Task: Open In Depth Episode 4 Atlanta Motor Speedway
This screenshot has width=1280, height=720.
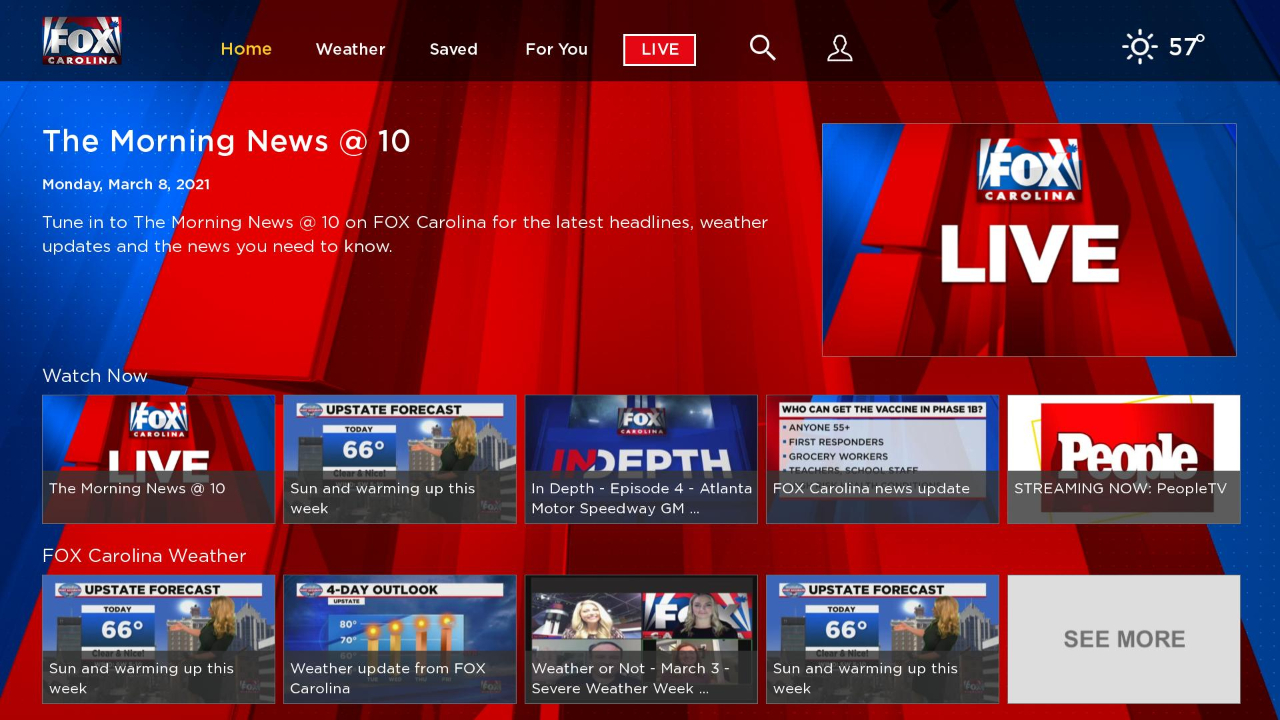Action: pyautogui.click(x=640, y=458)
